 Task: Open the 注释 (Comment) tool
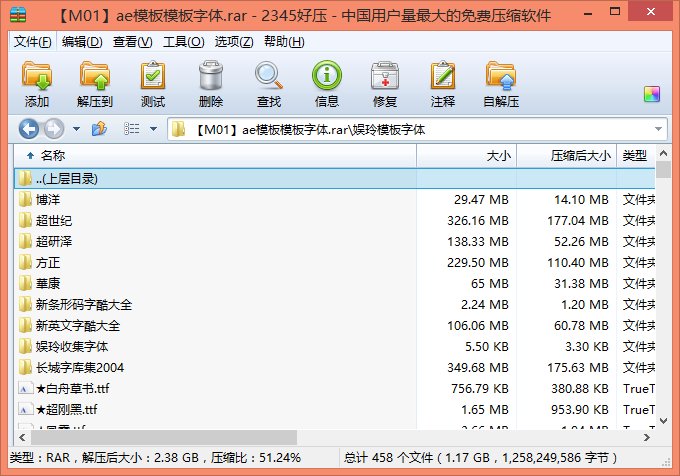click(x=443, y=84)
